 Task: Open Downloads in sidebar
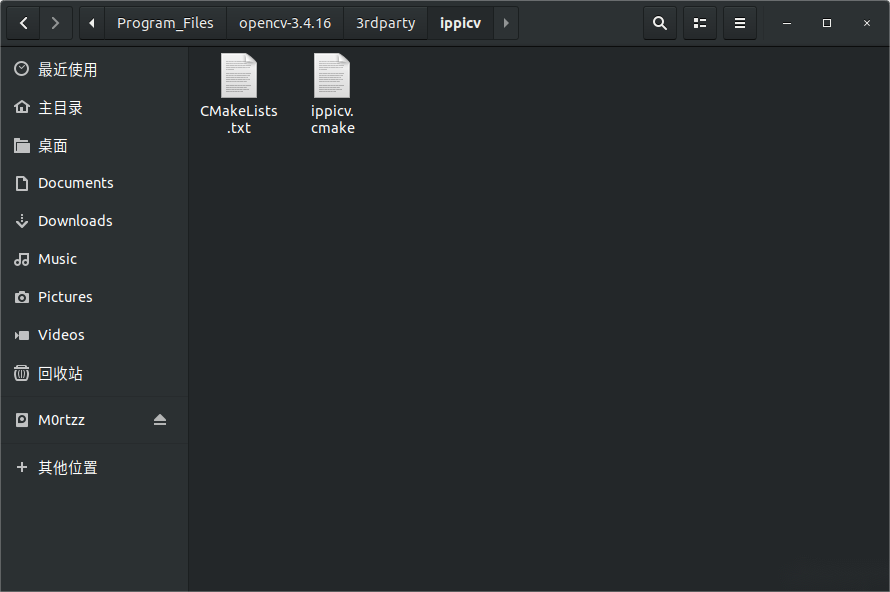point(94,221)
